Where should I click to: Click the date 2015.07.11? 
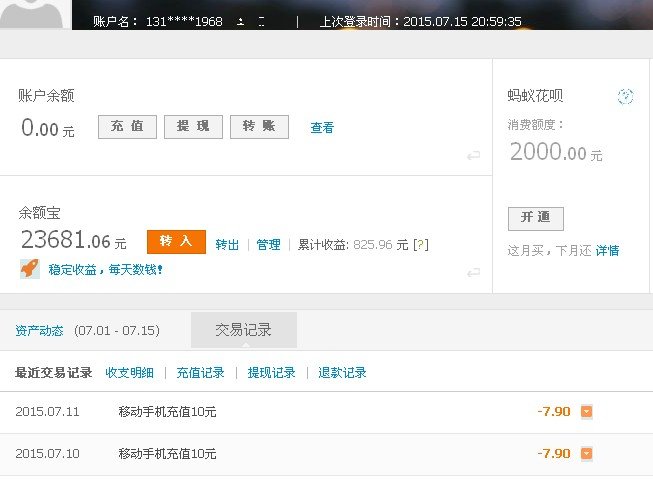click(47, 412)
